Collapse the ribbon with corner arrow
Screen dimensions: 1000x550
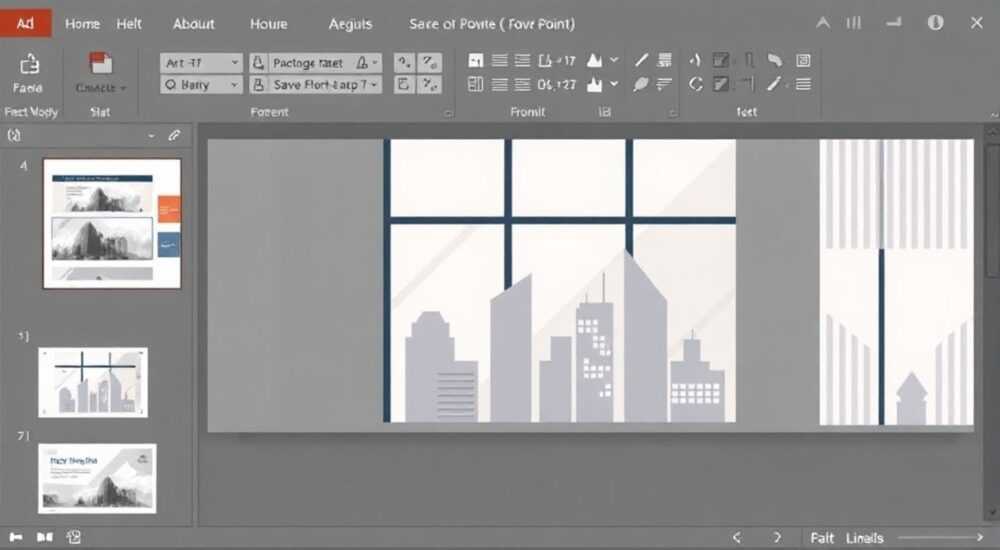click(x=994, y=114)
